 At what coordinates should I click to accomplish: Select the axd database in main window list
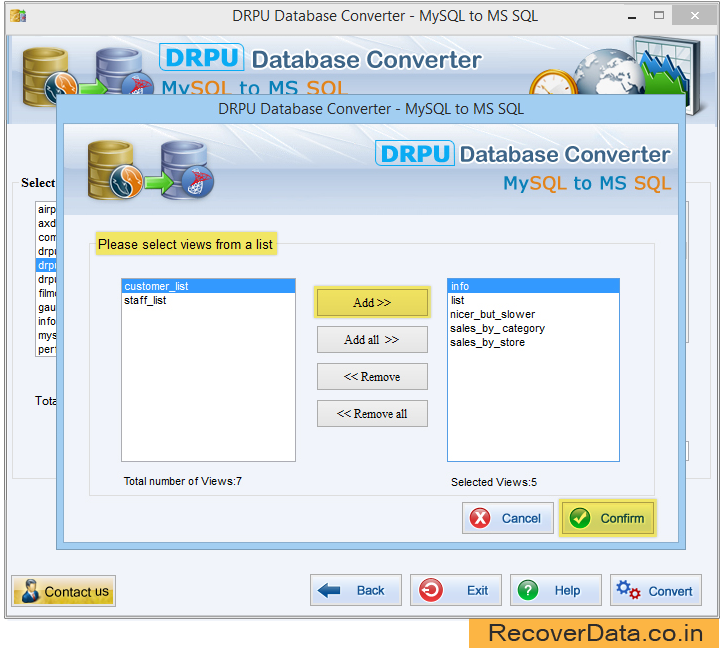pyautogui.click(x=46, y=224)
